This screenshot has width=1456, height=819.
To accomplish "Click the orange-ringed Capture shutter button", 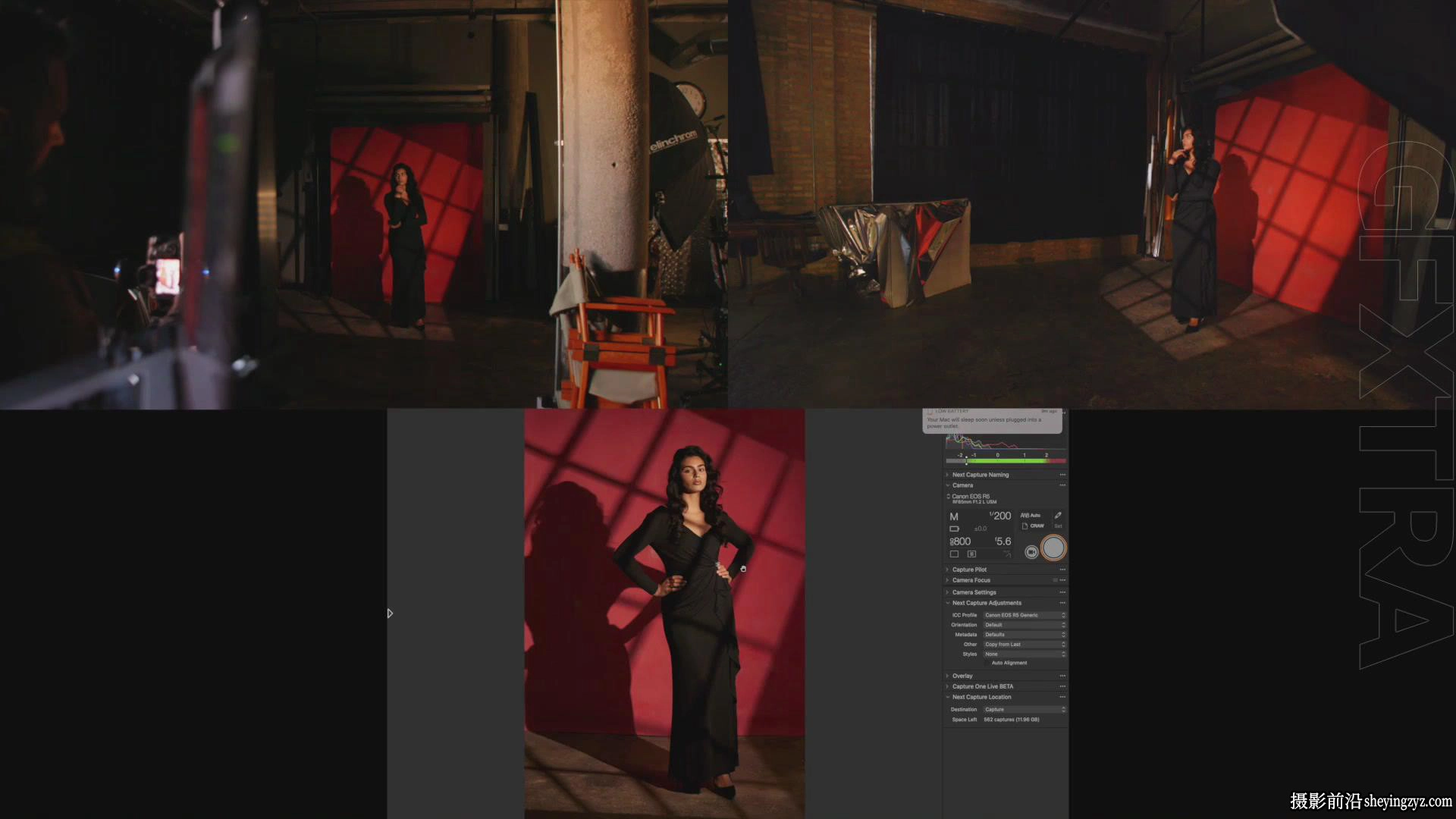I will (x=1053, y=548).
